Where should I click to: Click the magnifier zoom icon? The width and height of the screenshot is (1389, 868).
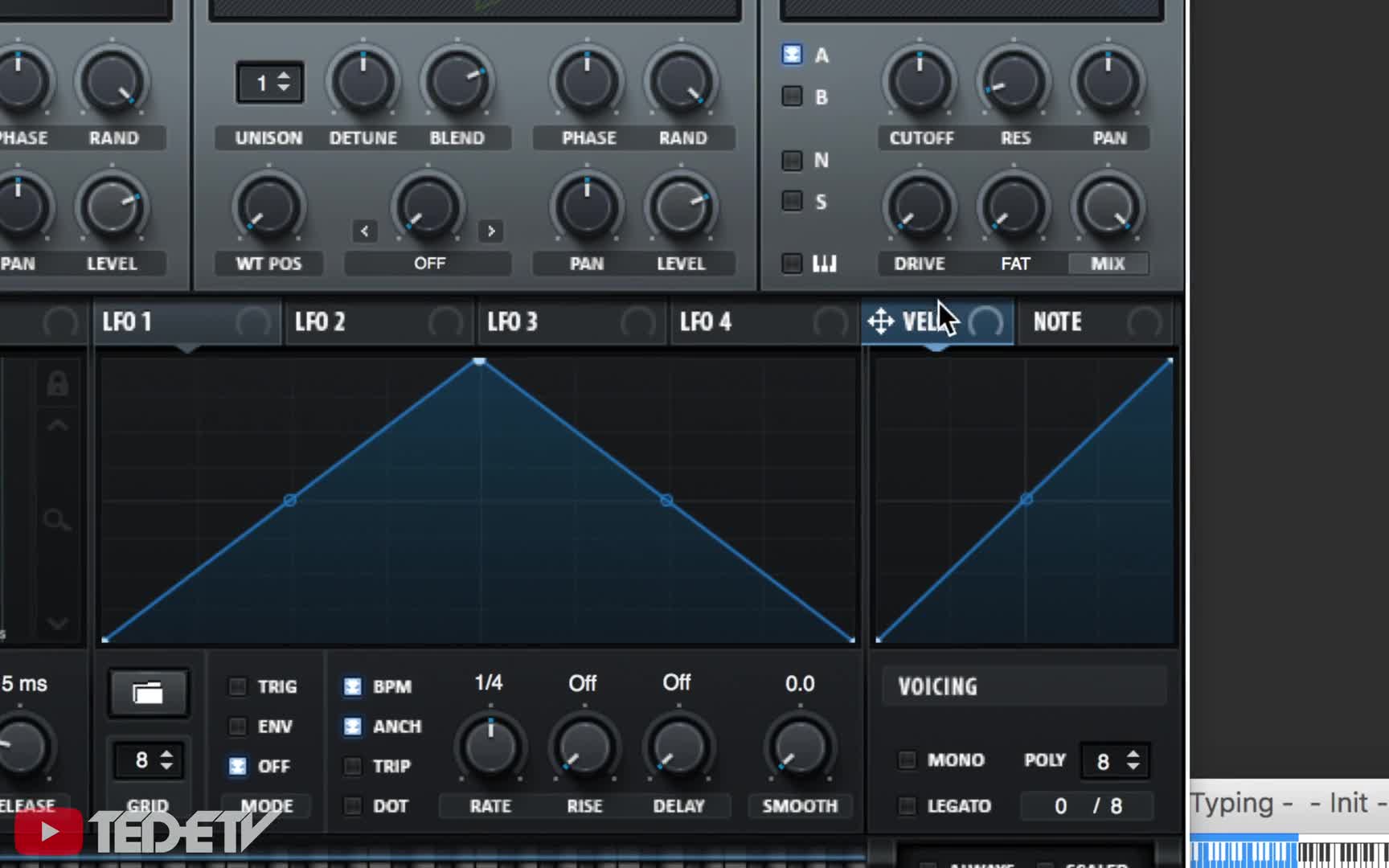56,521
